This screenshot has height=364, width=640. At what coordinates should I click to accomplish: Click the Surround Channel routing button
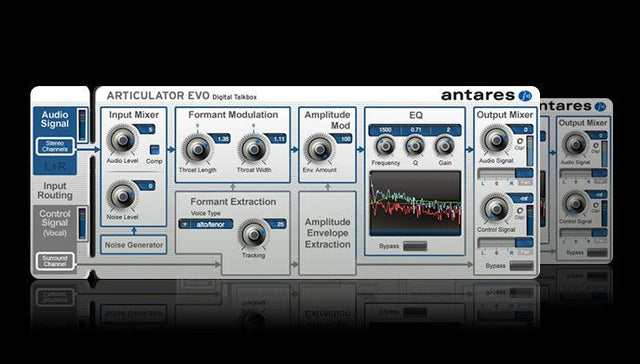[x=55, y=261]
